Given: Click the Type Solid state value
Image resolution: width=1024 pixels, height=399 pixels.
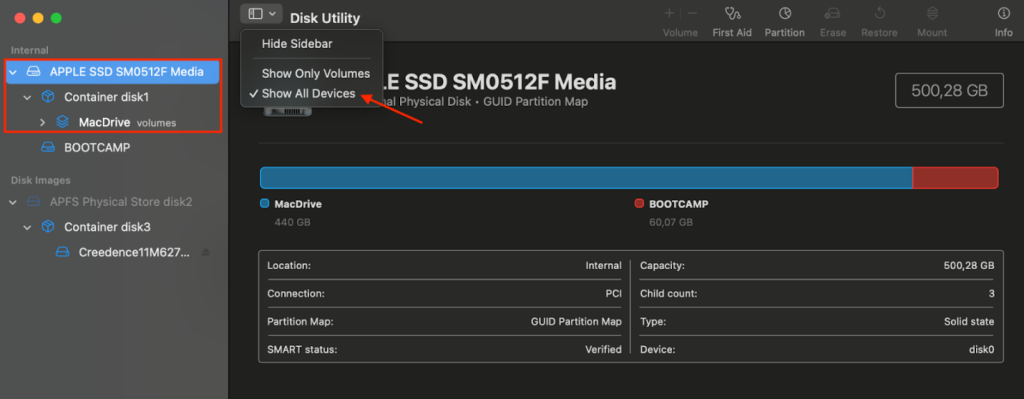Looking at the screenshot, I should click(969, 322).
